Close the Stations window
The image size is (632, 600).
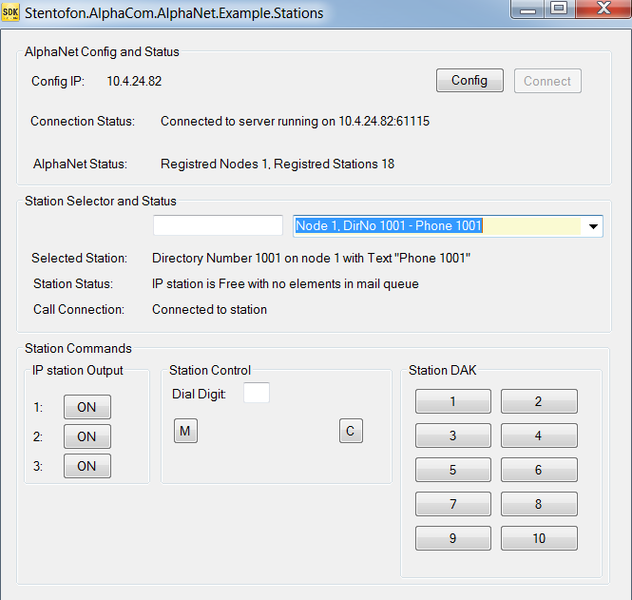tap(603, 9)
